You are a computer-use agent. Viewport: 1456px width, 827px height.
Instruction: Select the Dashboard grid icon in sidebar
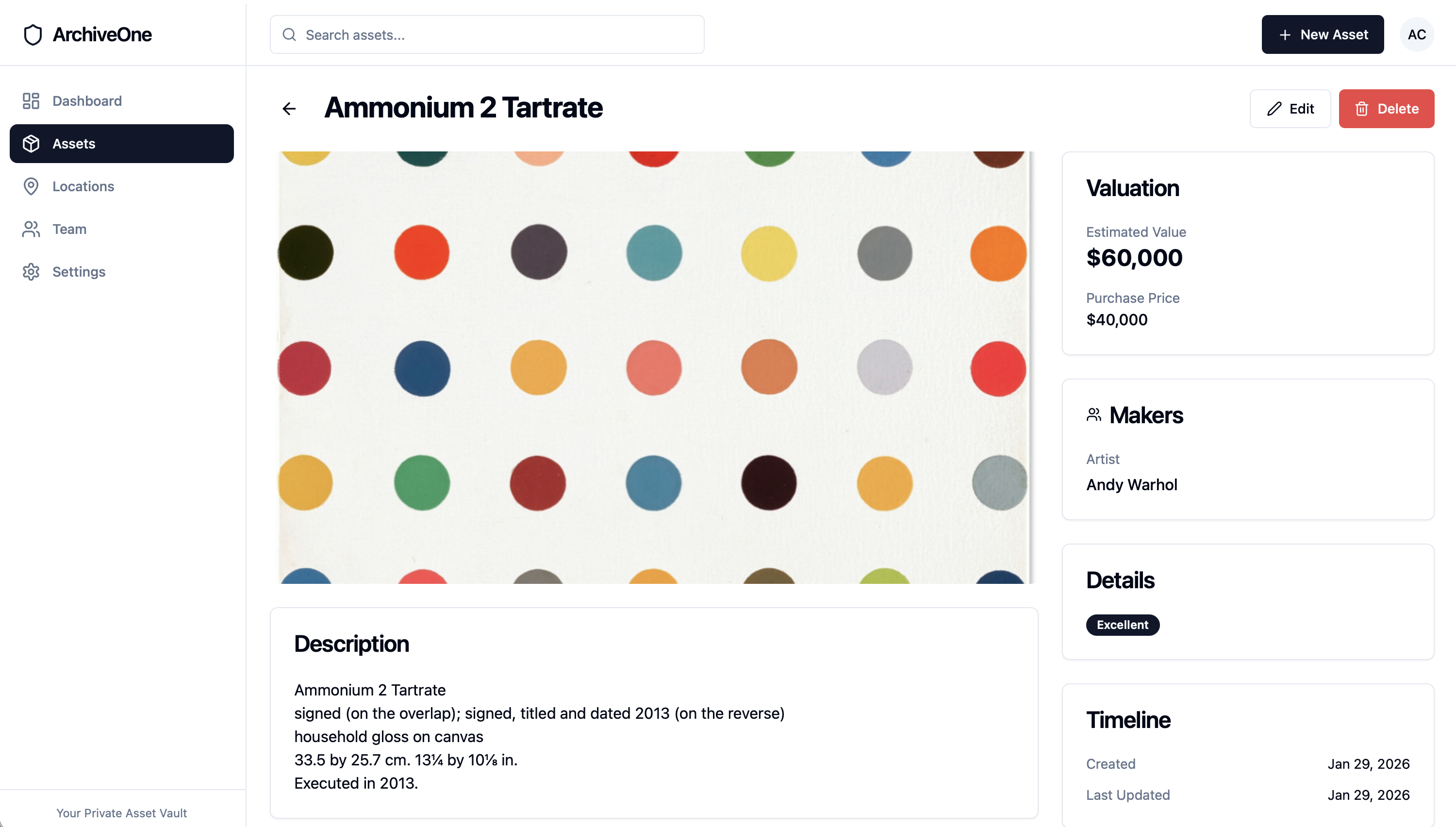pyautogui.click(x=31, y=100)
